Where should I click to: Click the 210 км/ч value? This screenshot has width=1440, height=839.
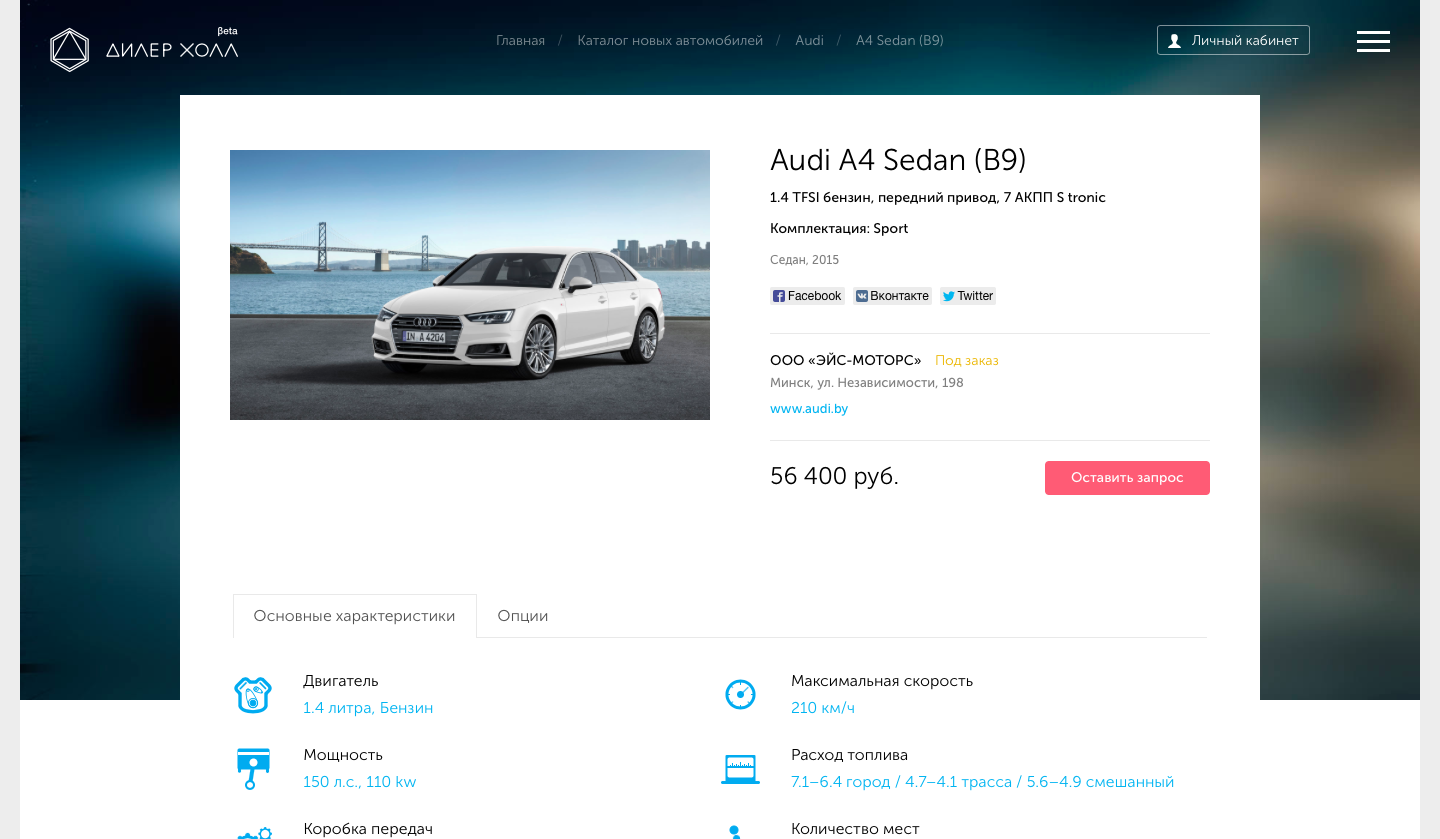click(823, 708)
